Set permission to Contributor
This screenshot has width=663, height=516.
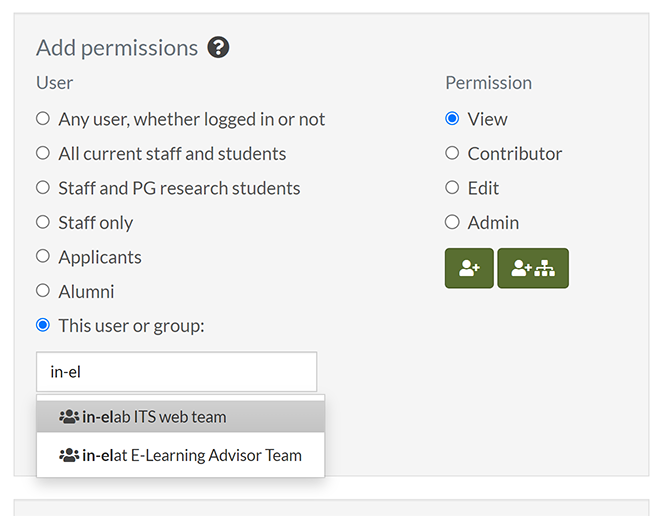pyautogui.click(x=452, y=153)
